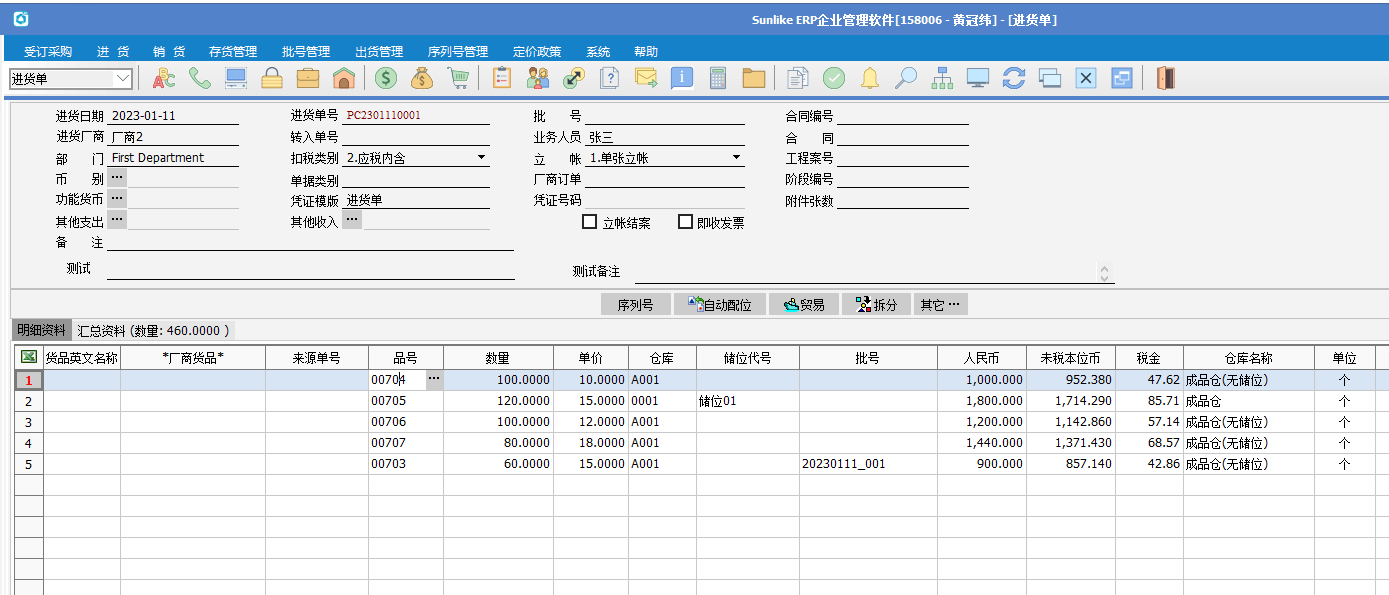Click the 拆分 button
The height and width of the screenshot is (595, 1389).
pyautogui.click(x=876, y=305)
